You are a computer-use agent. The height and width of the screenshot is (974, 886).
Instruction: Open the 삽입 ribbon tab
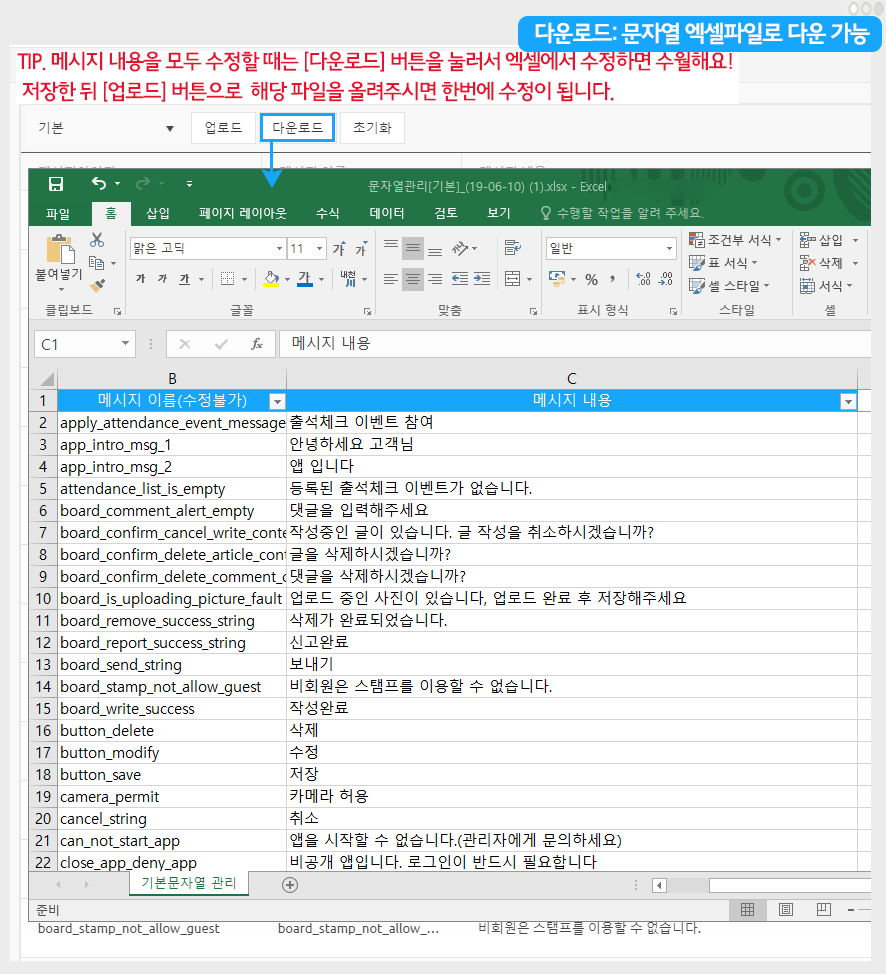pyautogui.click(x=158, y=213)
